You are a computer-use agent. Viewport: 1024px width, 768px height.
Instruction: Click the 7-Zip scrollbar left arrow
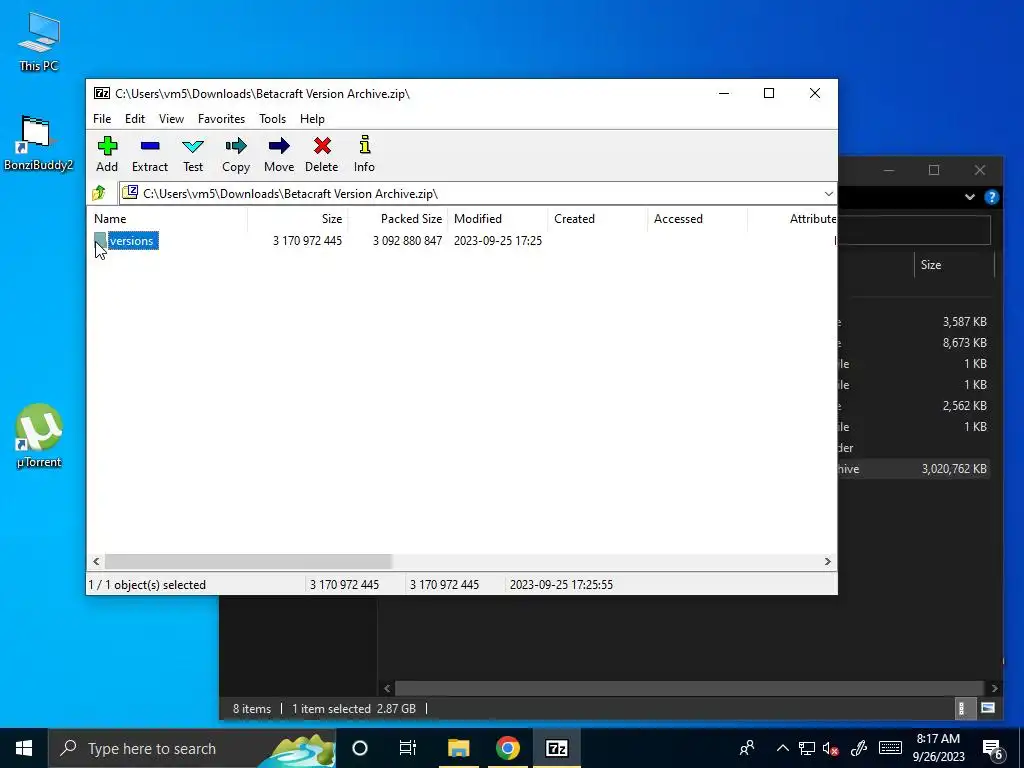click(x=97, y=562)
